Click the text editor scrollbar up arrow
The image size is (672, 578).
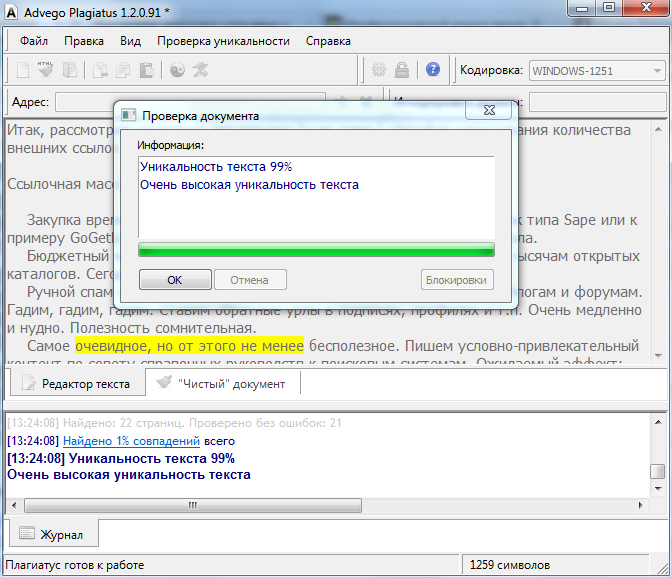click(x=658, y=129)
